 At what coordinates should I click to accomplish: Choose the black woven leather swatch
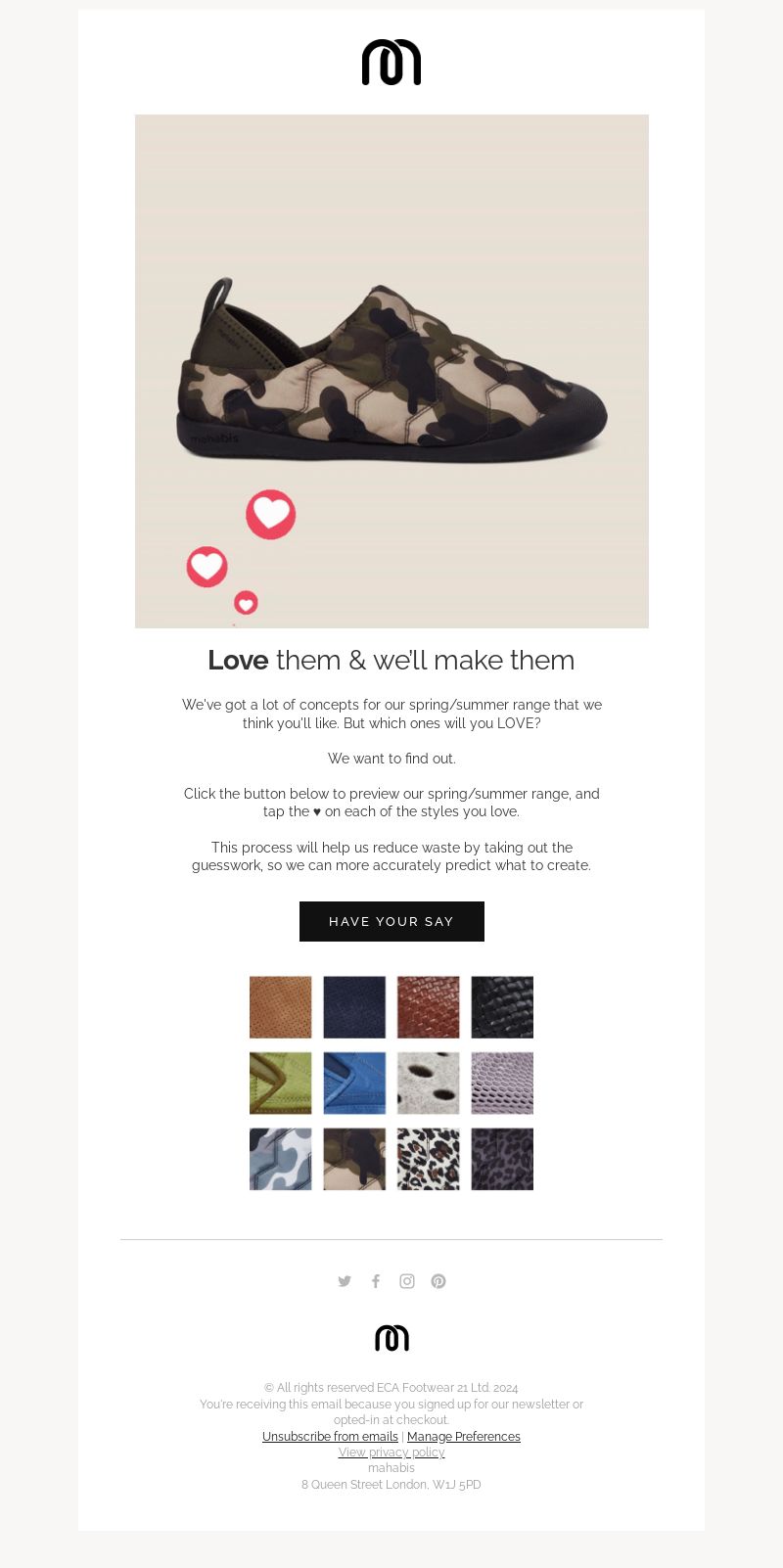tap(502, 1007)
